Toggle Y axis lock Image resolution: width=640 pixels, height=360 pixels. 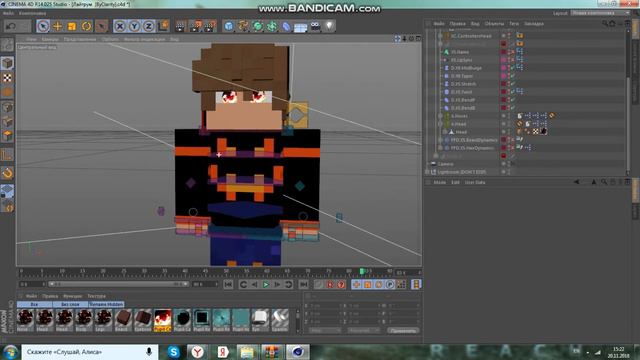point(134,27)
